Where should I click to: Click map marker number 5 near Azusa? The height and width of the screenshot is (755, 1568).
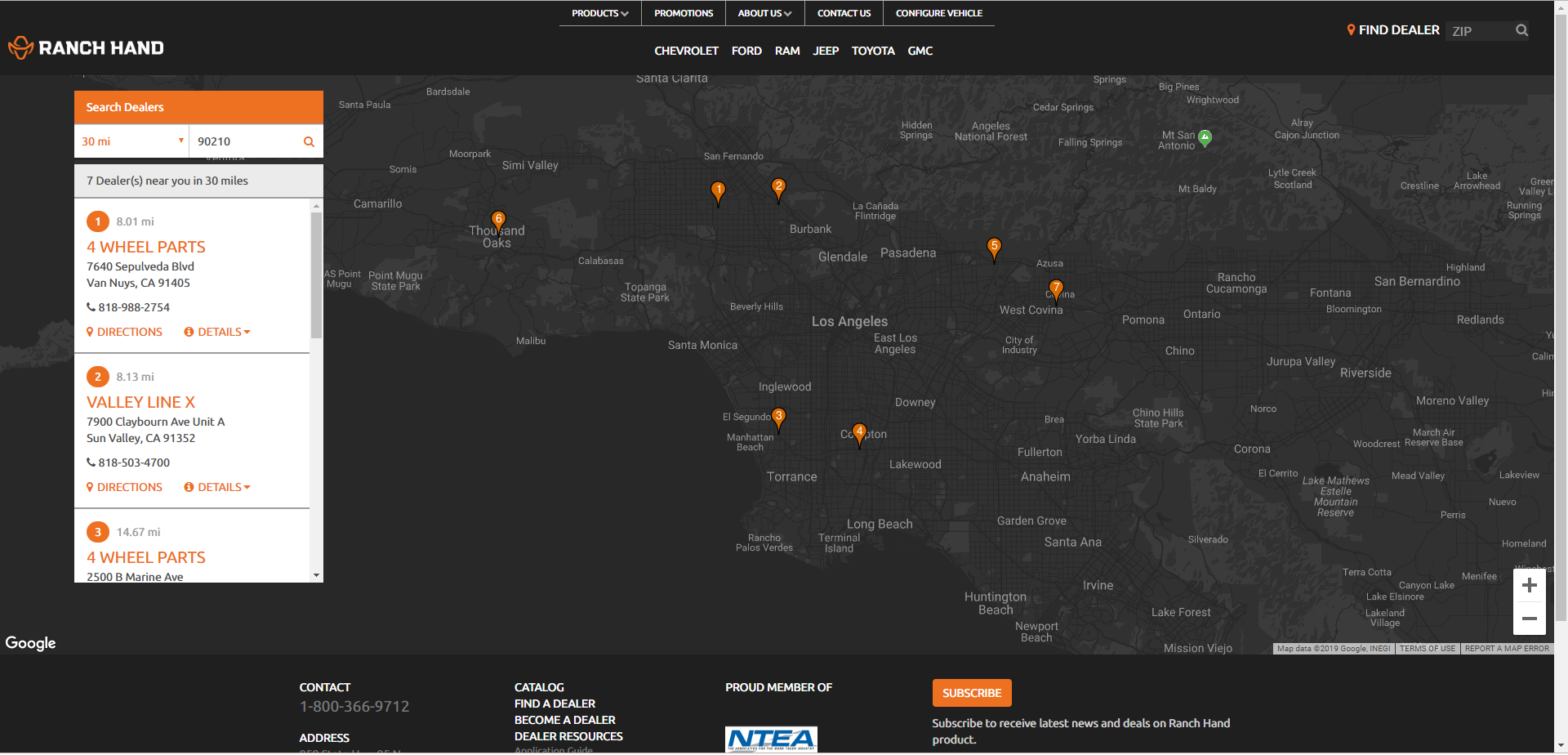tap(994, 248)
